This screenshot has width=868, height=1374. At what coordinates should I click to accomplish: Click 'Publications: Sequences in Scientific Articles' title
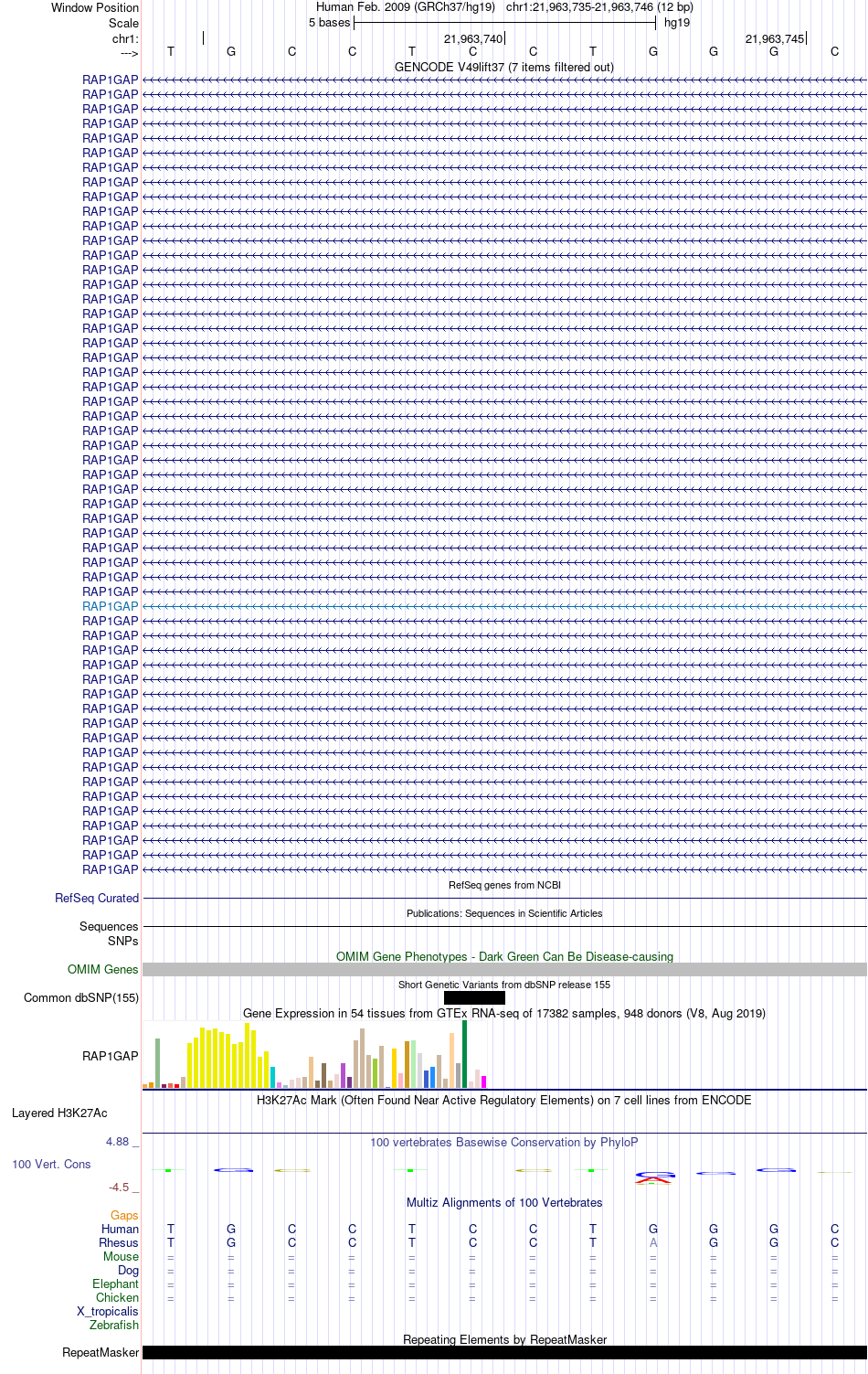(x=504, y=913)
